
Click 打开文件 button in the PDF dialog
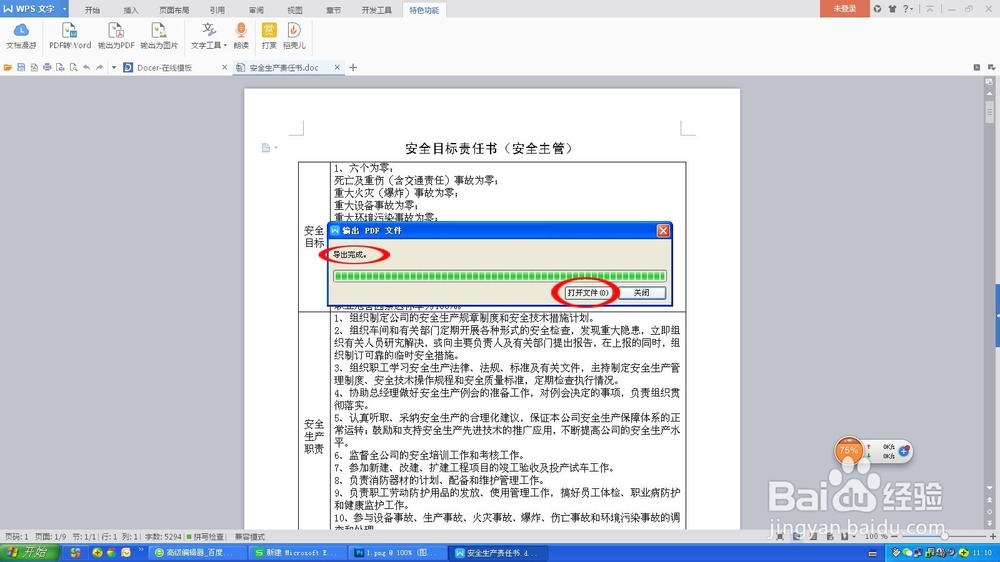[x=587, y=293]
